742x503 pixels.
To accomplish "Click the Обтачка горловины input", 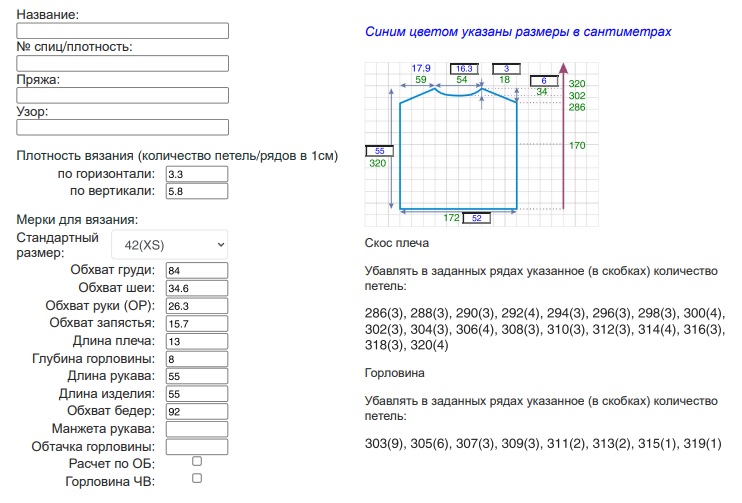I will 196,447.
